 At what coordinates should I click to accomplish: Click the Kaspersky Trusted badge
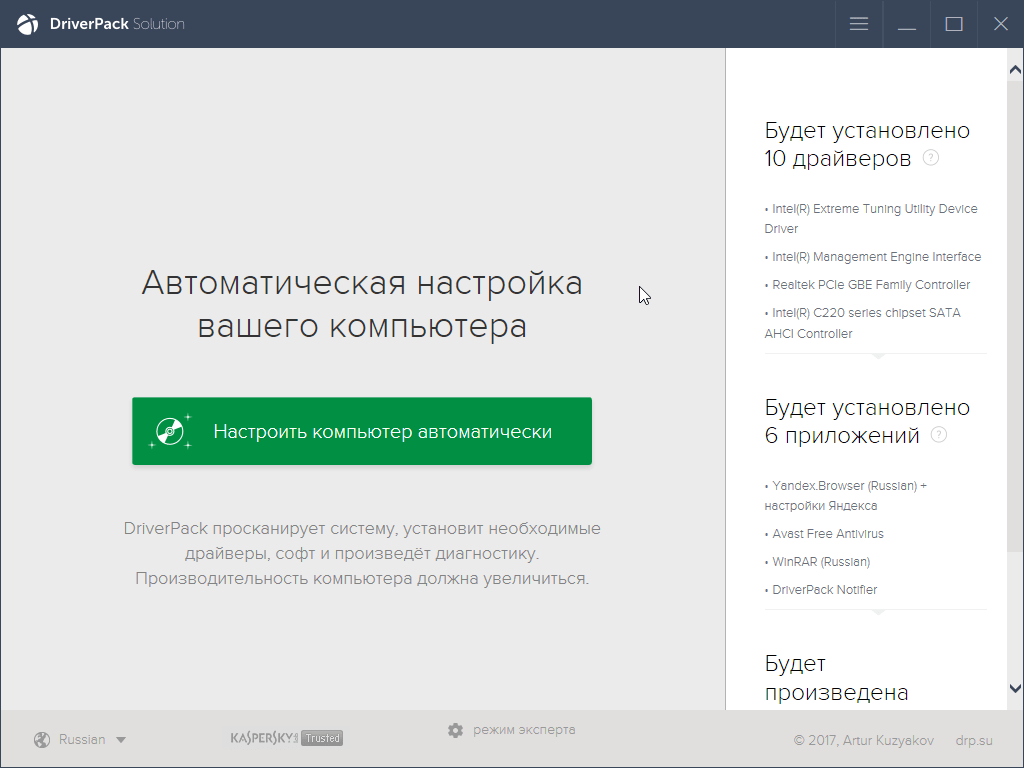(x=287, y=738)
